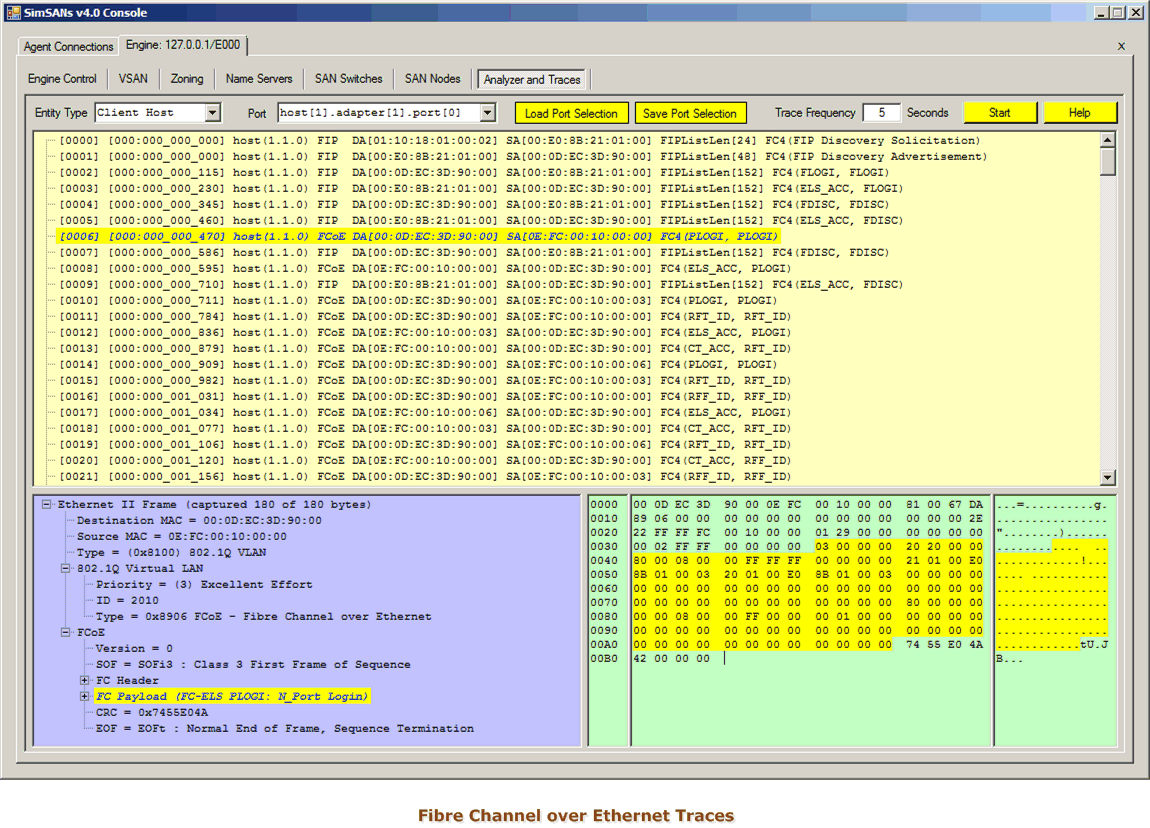Collapse the Ethernet II Frame tree node
The width and height of the screenshot is (1150, 828).
[x=47, y=505]
